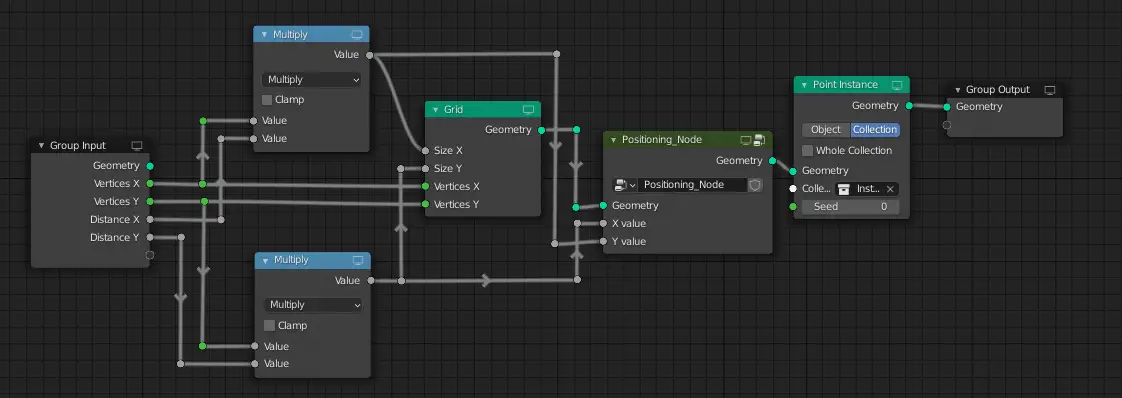Viewport: 1122px width, 398px height.
Task: Click Group Input Distance Y output socket
Action: [x=150, y=237]
